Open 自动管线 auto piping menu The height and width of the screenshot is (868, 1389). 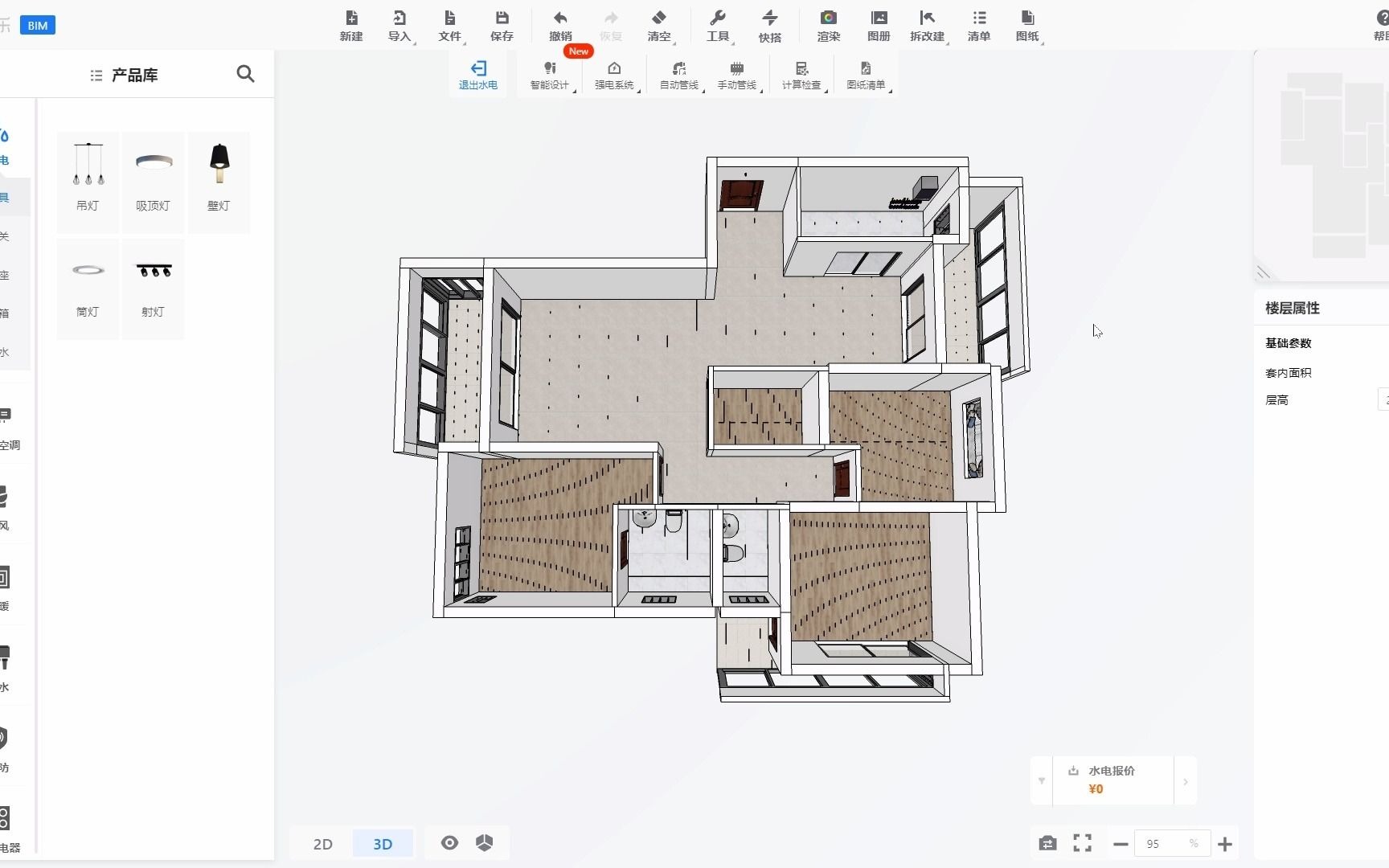coord(679,75)
